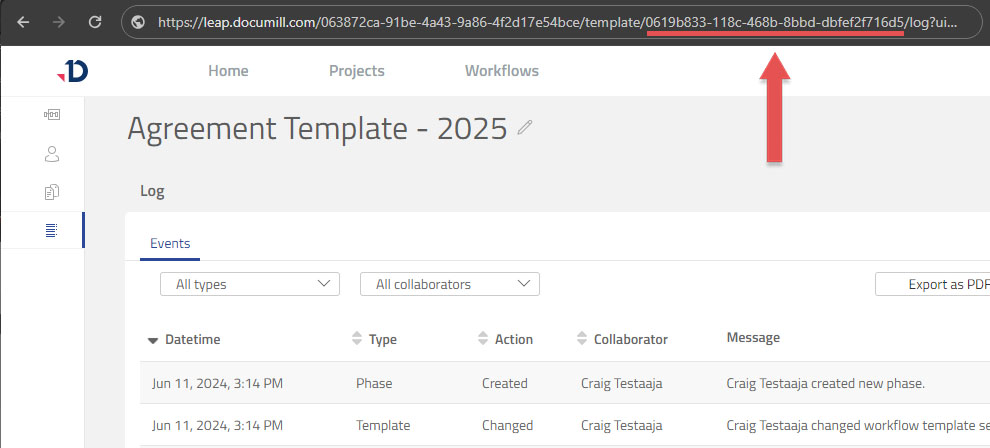Click the Documill logo

point(74,71)
